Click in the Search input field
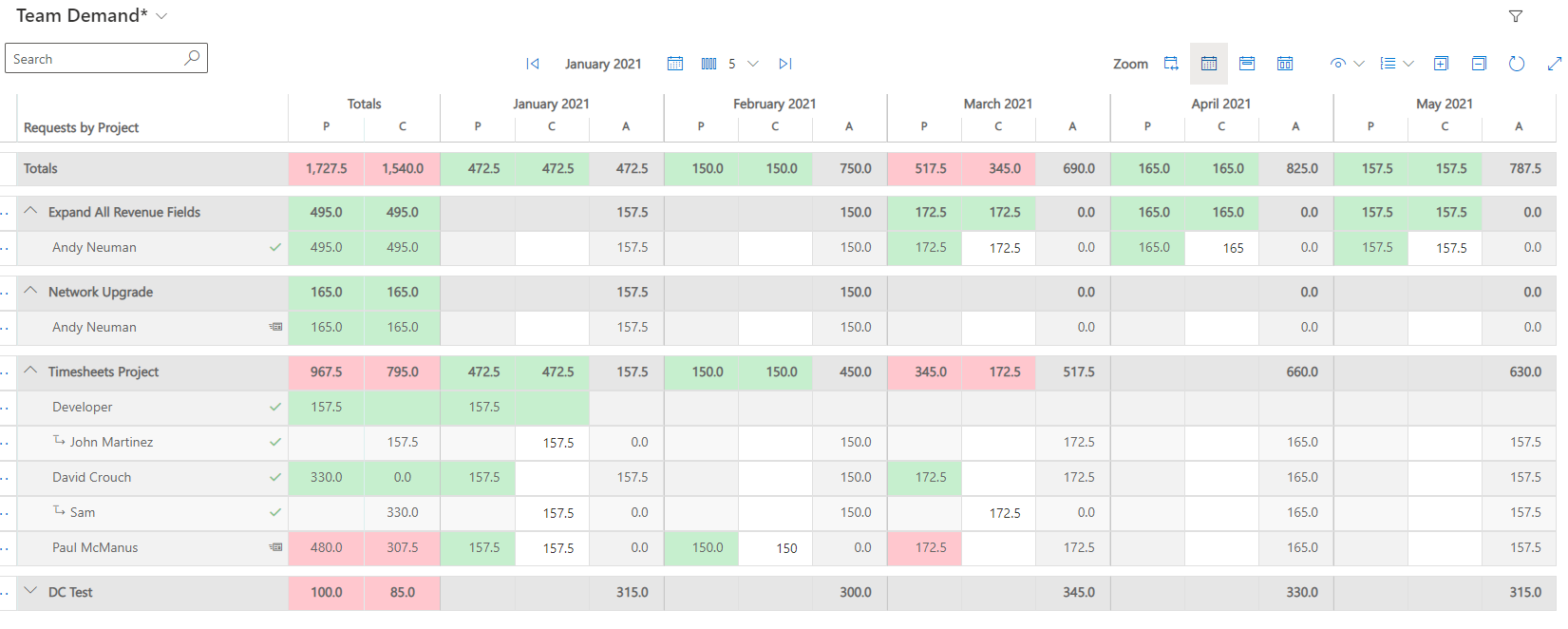This screenshot has width=1568, height=629. click(x=95, y=59)
